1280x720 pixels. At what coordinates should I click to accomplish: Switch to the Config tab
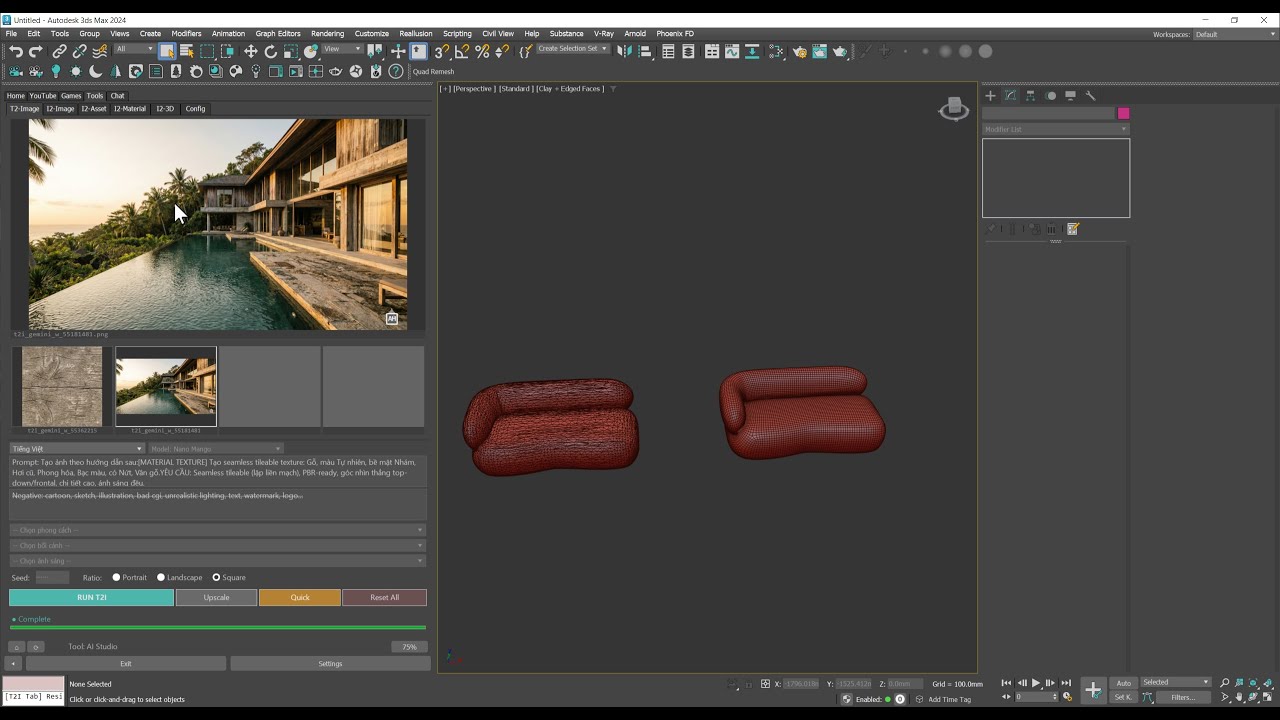(x=195, y=108)
